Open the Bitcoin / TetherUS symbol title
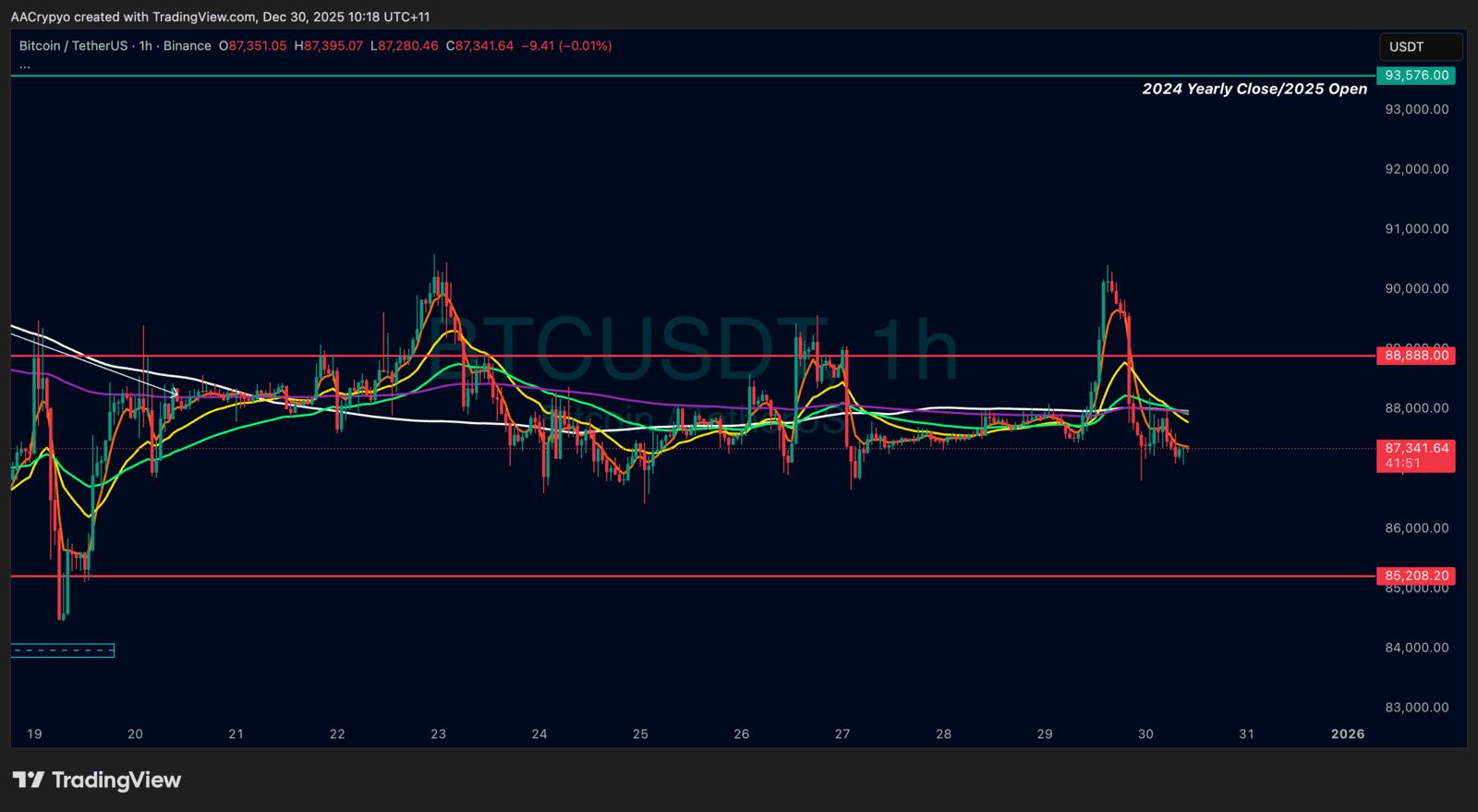Viewport: 1478px width, 812px height. click(x=73, y=45)
